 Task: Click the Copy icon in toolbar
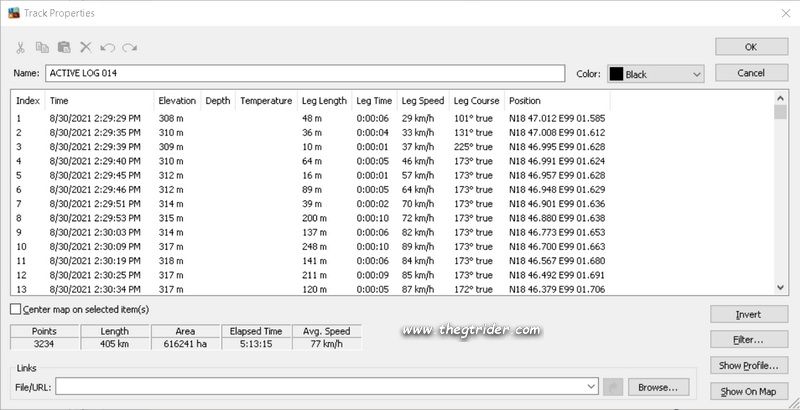click(42, 47)
